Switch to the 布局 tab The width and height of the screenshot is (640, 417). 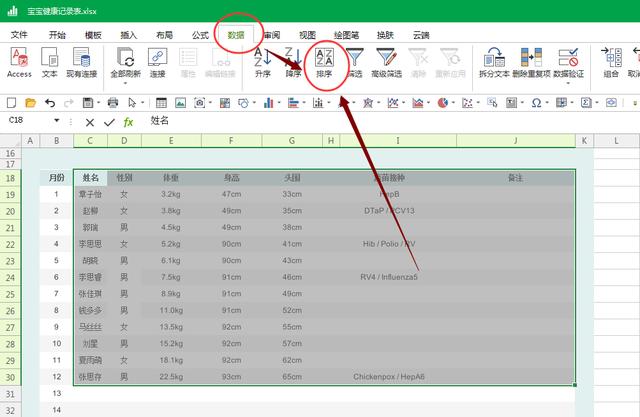(x=164, y=35)
